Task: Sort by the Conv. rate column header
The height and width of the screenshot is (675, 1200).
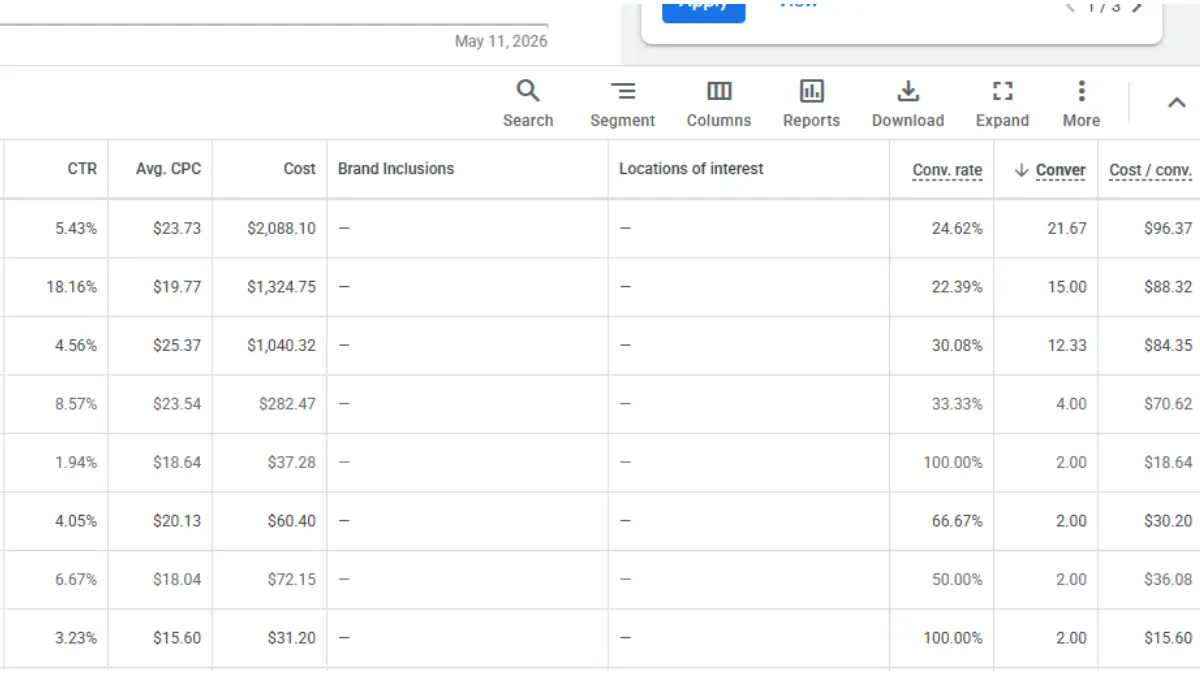Action: tap(947, 170)
